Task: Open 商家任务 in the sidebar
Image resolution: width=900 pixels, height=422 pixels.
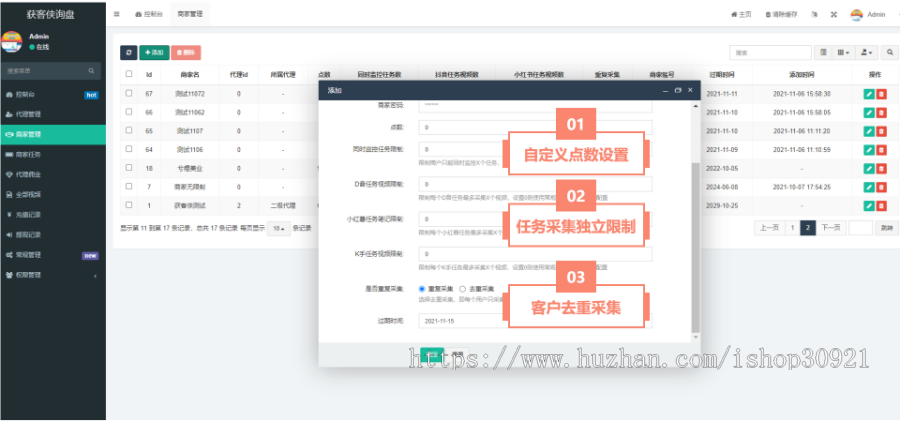Action: (x=53, y=154)
